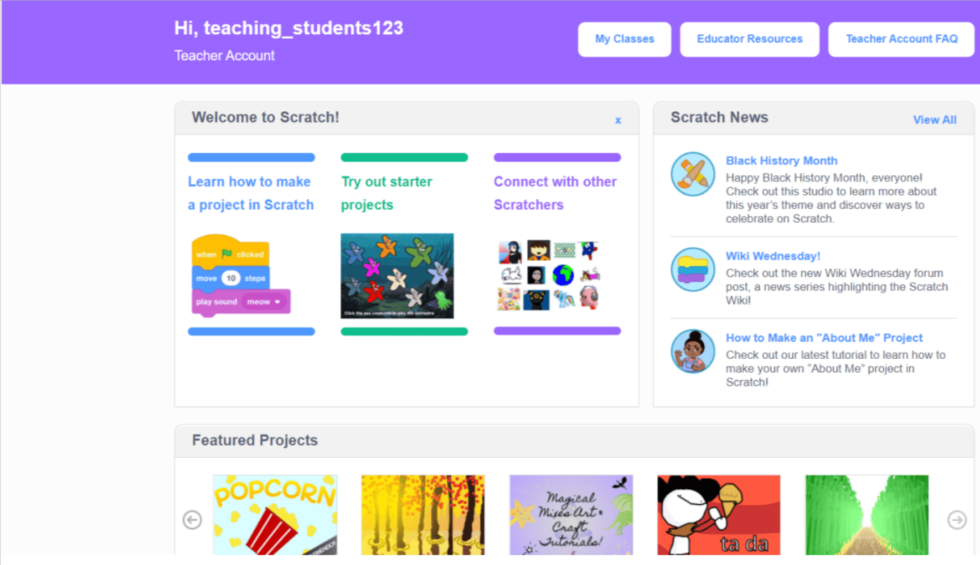
Task: Click the Wiki Wednesday forum post description
Action: tap(837, 287)
